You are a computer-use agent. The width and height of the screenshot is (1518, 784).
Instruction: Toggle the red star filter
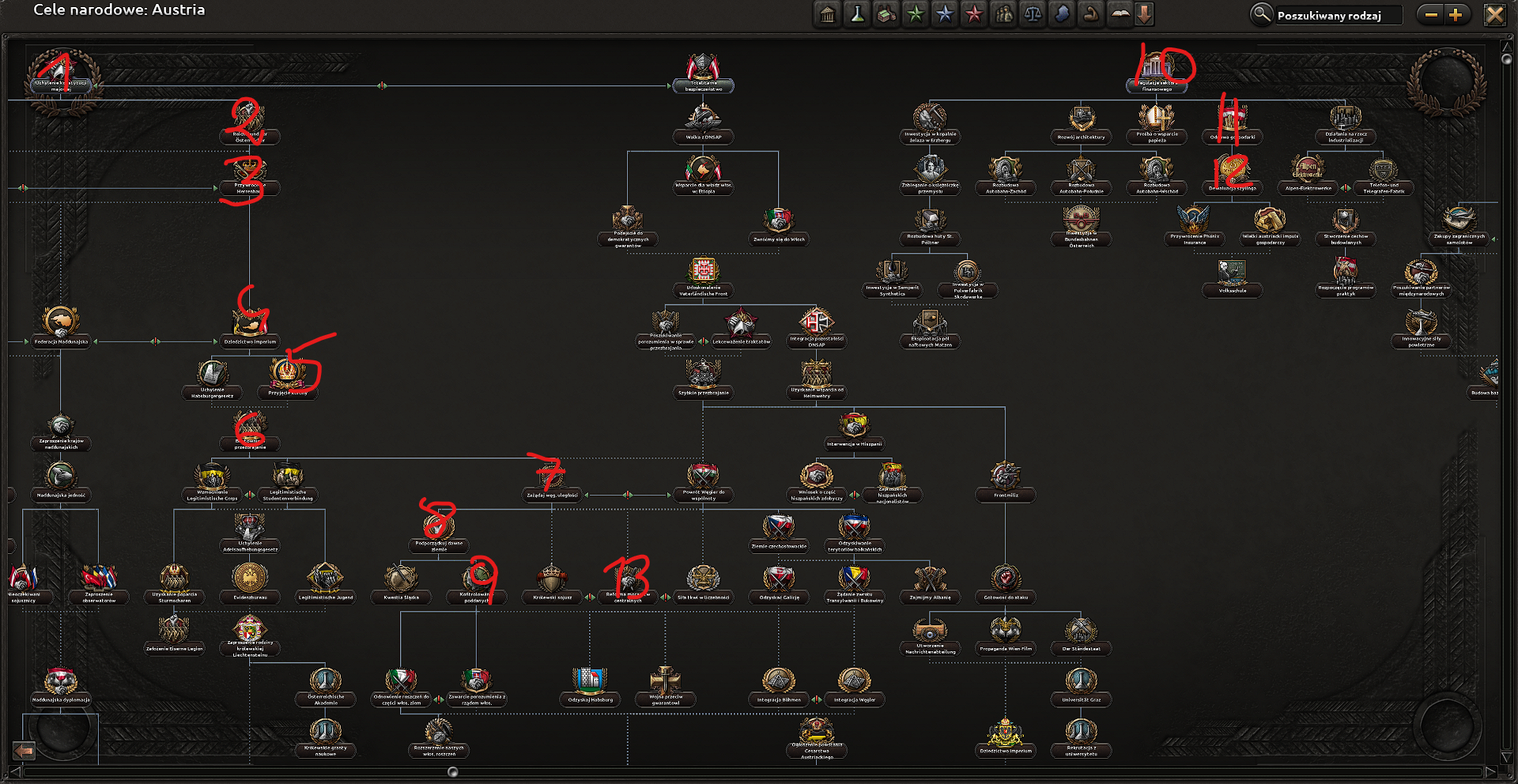[974, 14]
